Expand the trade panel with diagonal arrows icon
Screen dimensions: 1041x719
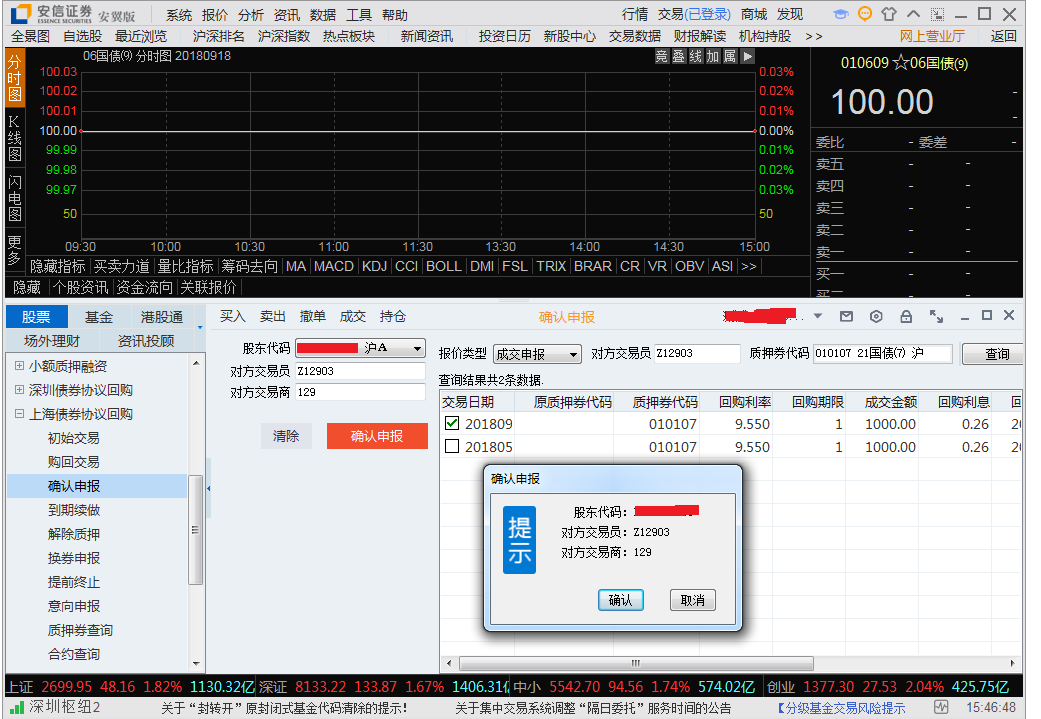point(936,317)
